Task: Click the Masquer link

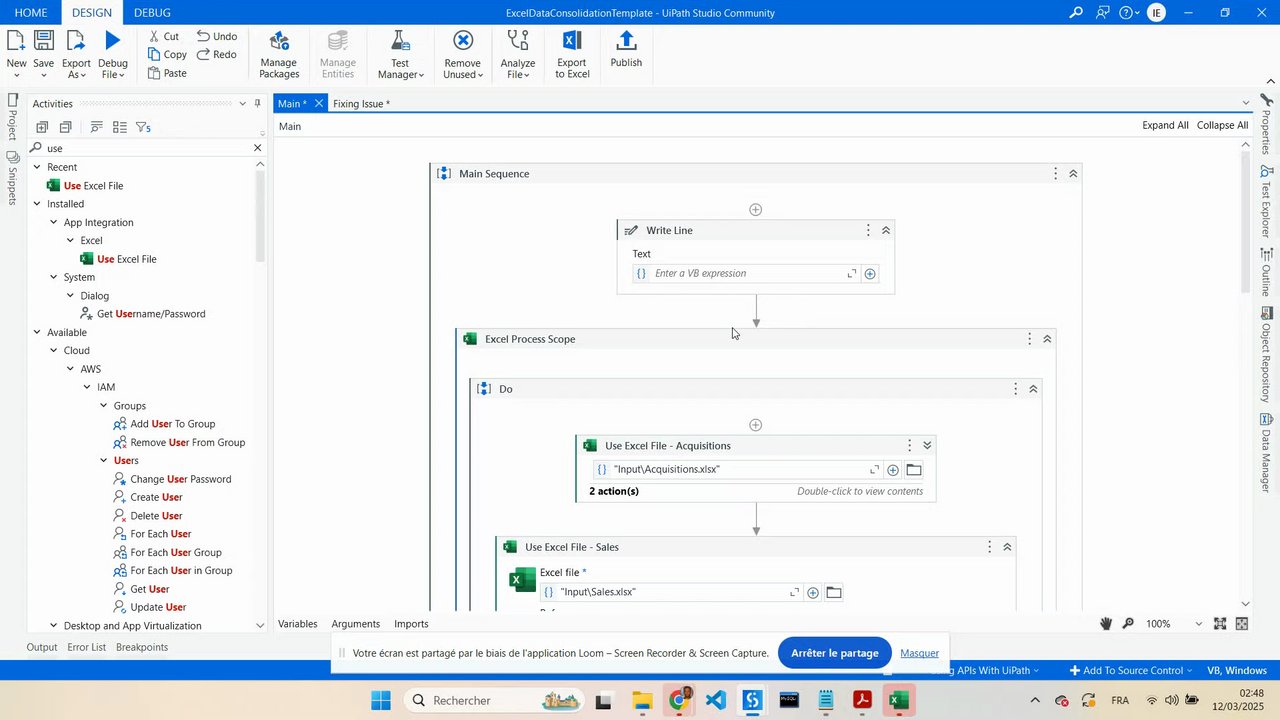Action: pos(919,653)
